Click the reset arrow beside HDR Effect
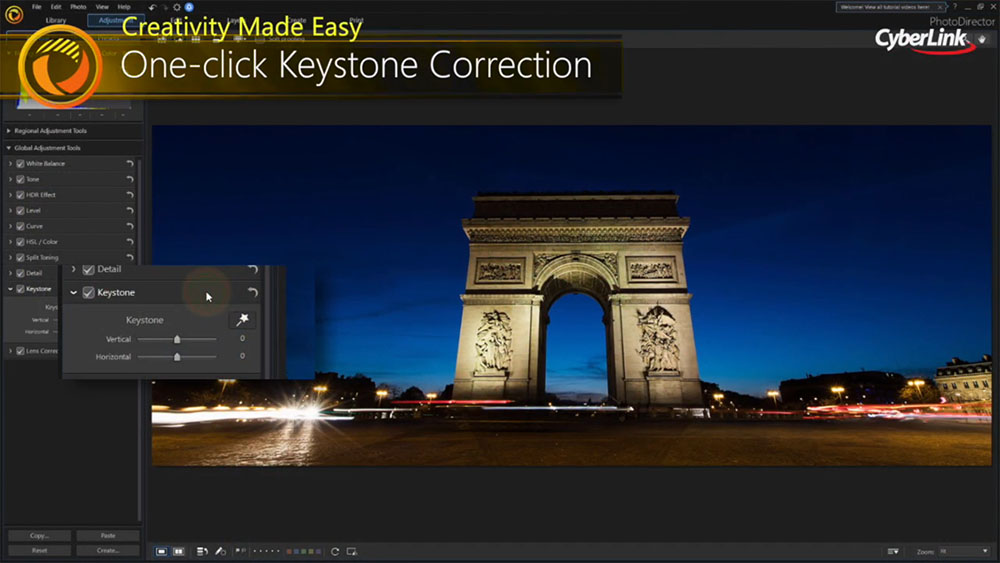This screenshot has width=1000, height=563. (x=130, y=195)
